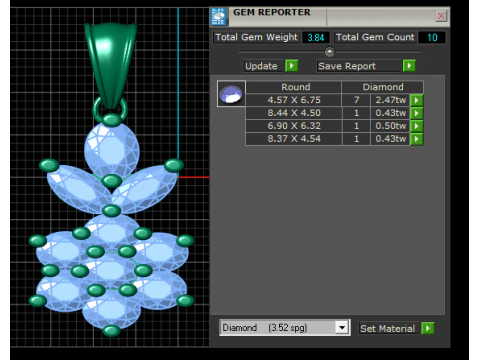Click the green arrow for the 6.90 X 6.32 row

click(416, 126)
